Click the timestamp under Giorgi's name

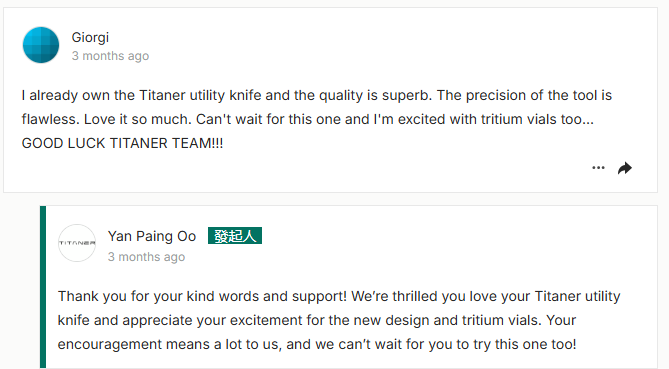[110, 56]
